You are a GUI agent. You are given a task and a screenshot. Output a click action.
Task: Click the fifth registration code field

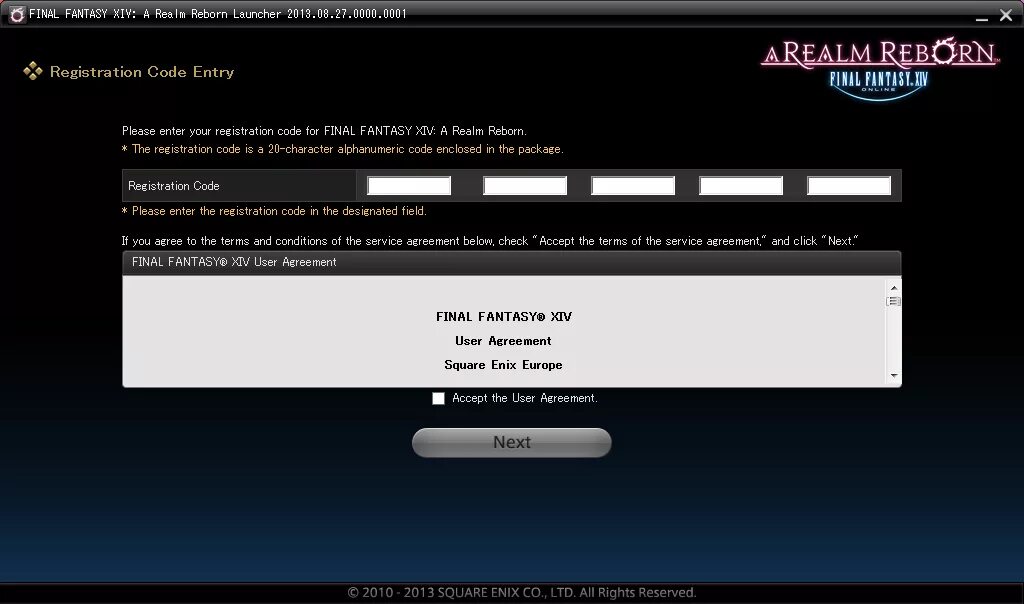coord(849,185)
